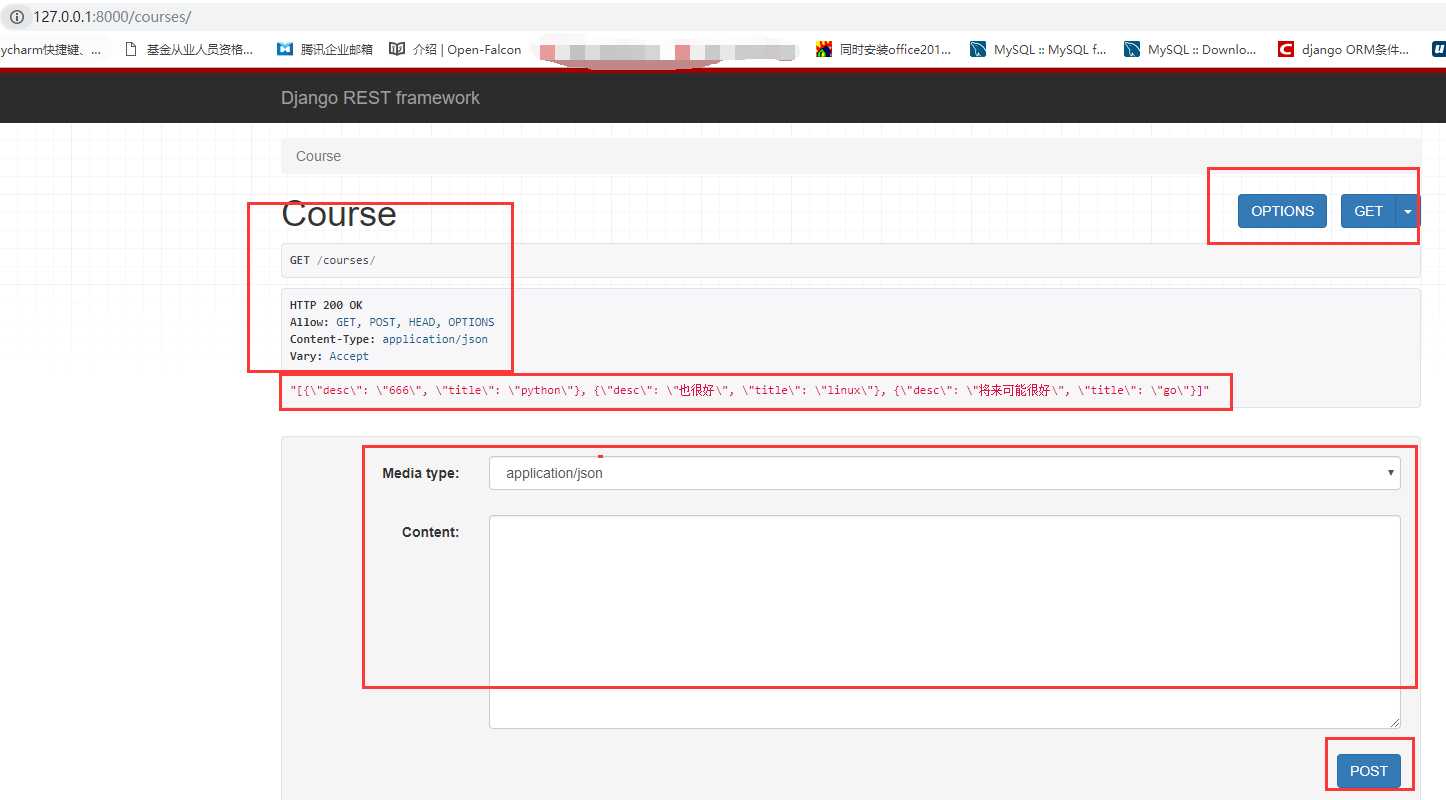The image size is (1446, 800).
Task: Open the 基金从业人员资格 bookmark page icon
Action: click(130, 48)
